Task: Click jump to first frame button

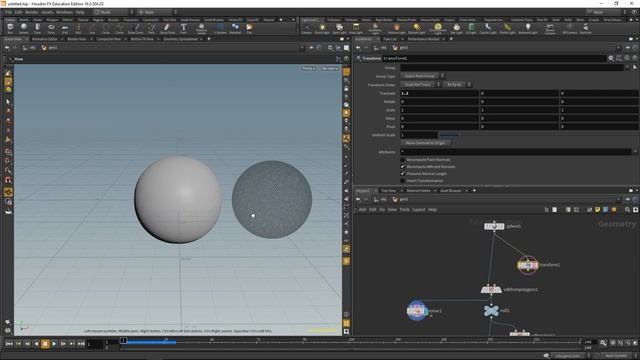Action: click(x=9, y=344)
